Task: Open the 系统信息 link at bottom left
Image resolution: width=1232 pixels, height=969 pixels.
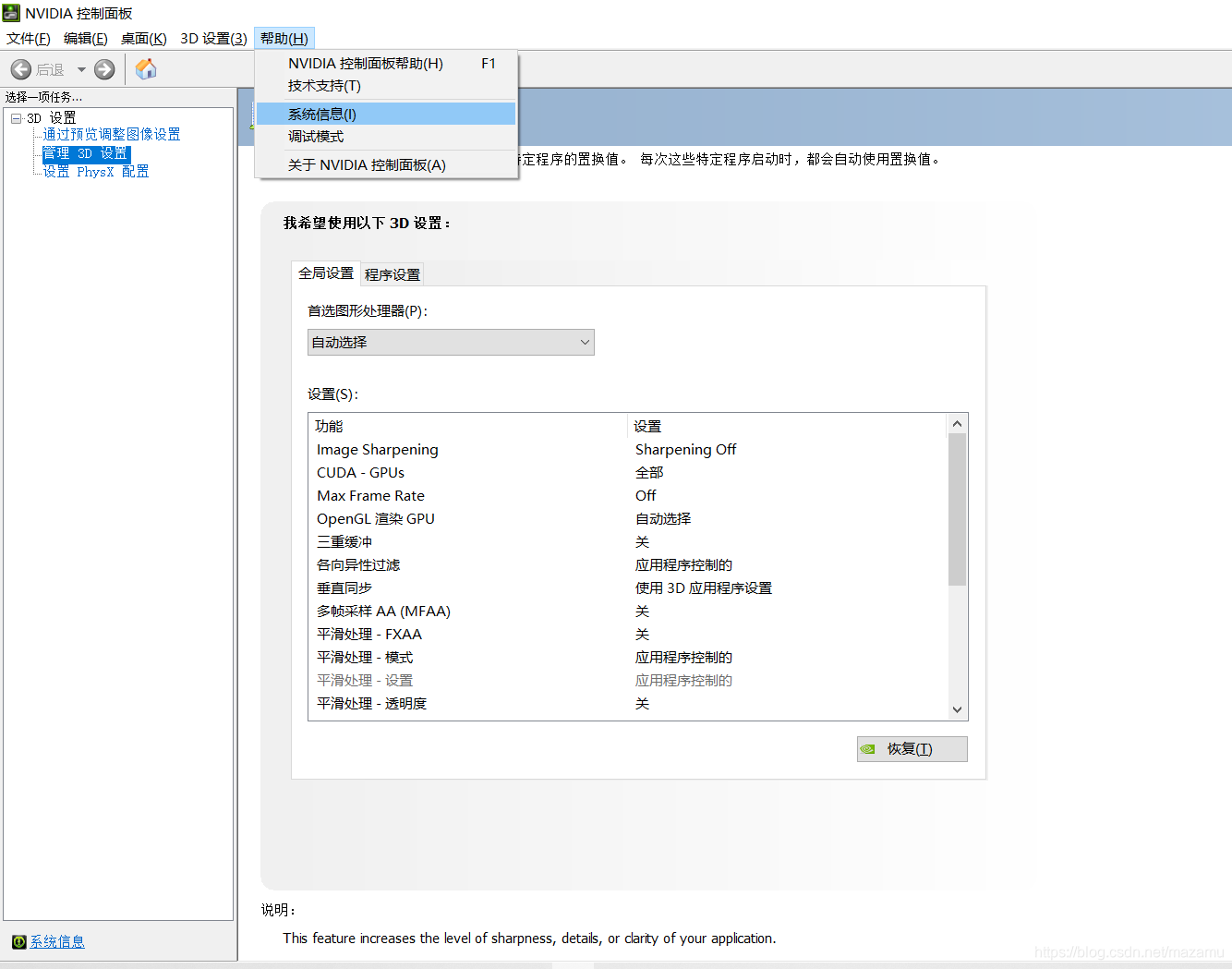Action: [x=57, y=942]
